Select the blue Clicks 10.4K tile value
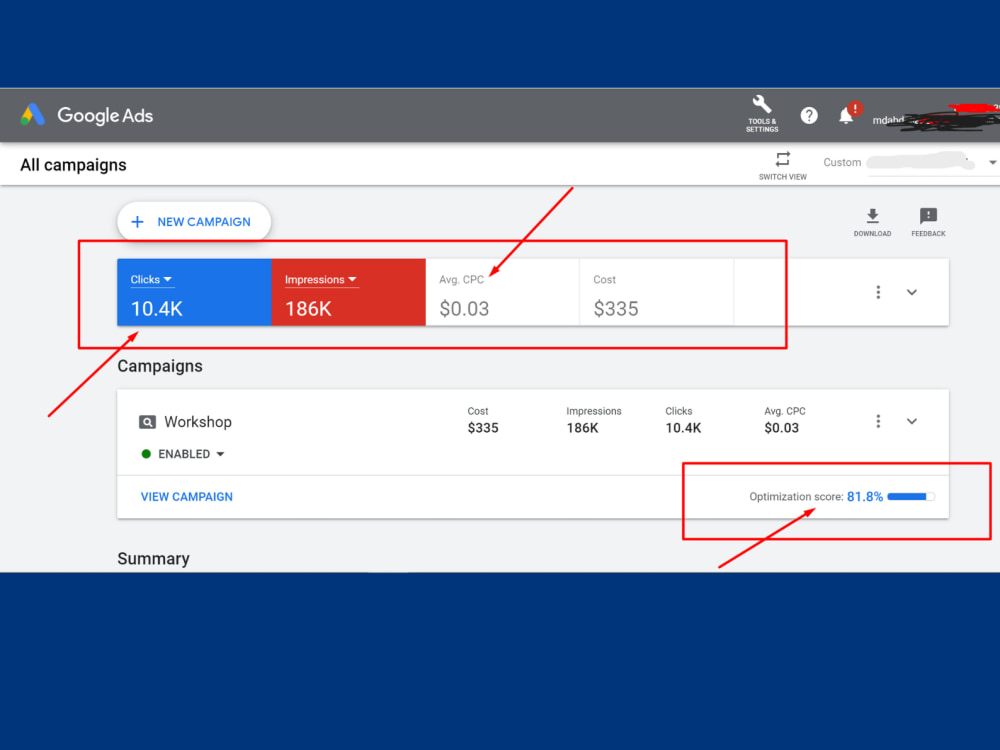Screen dimensions: 1000x750 click(157, 309)
